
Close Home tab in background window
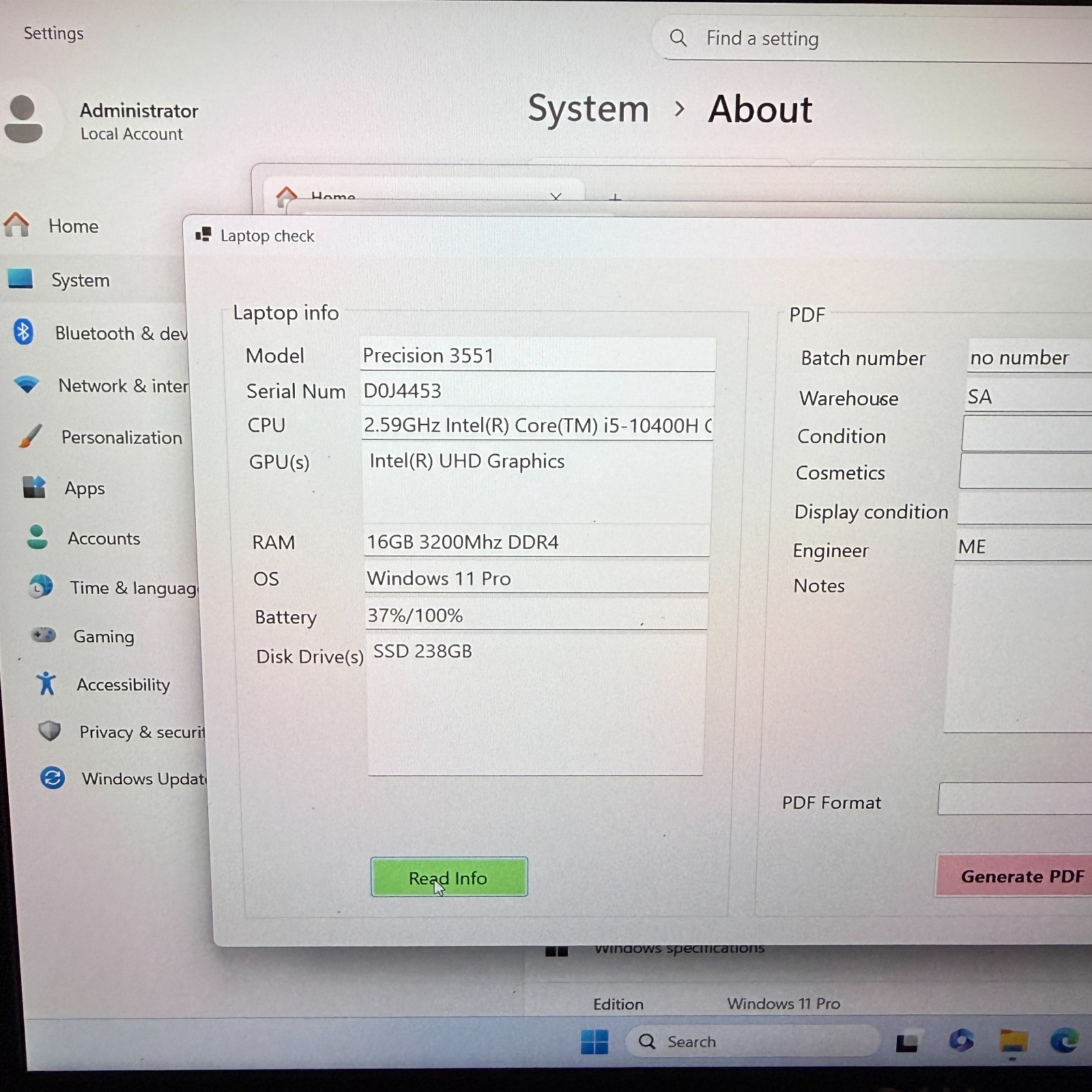click(x=556, y=197)
